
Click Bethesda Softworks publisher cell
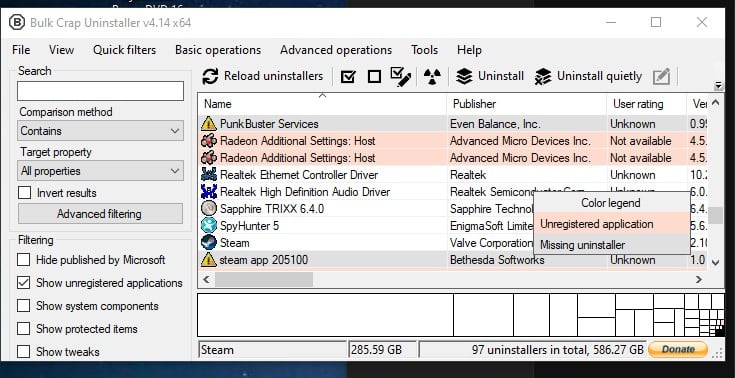point(497,259)
